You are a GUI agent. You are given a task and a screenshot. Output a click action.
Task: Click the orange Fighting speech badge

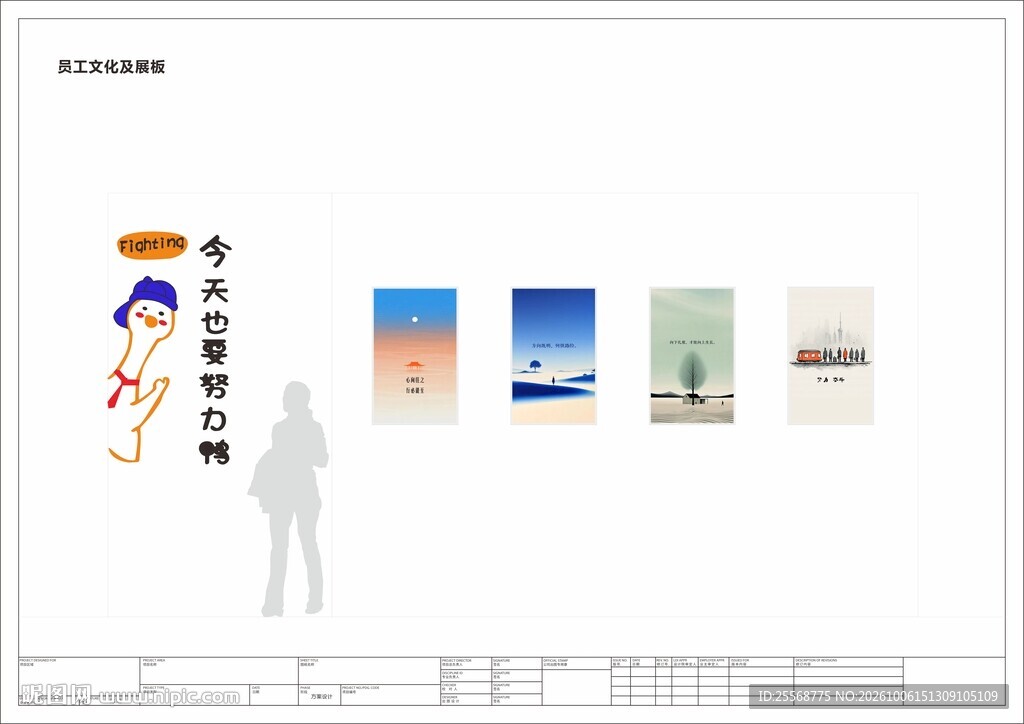[x=152, y=245]
